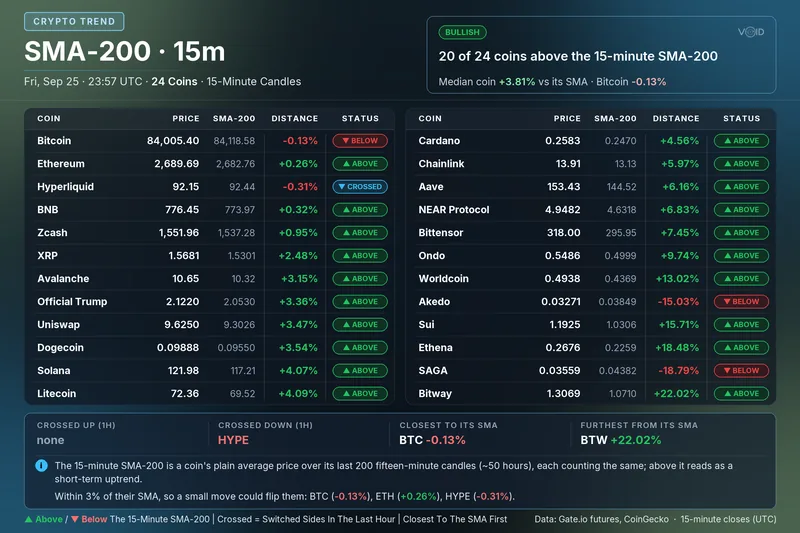Click Solana price 121.98
This screenshot has height=533, width=800.
tap(183, 370)
